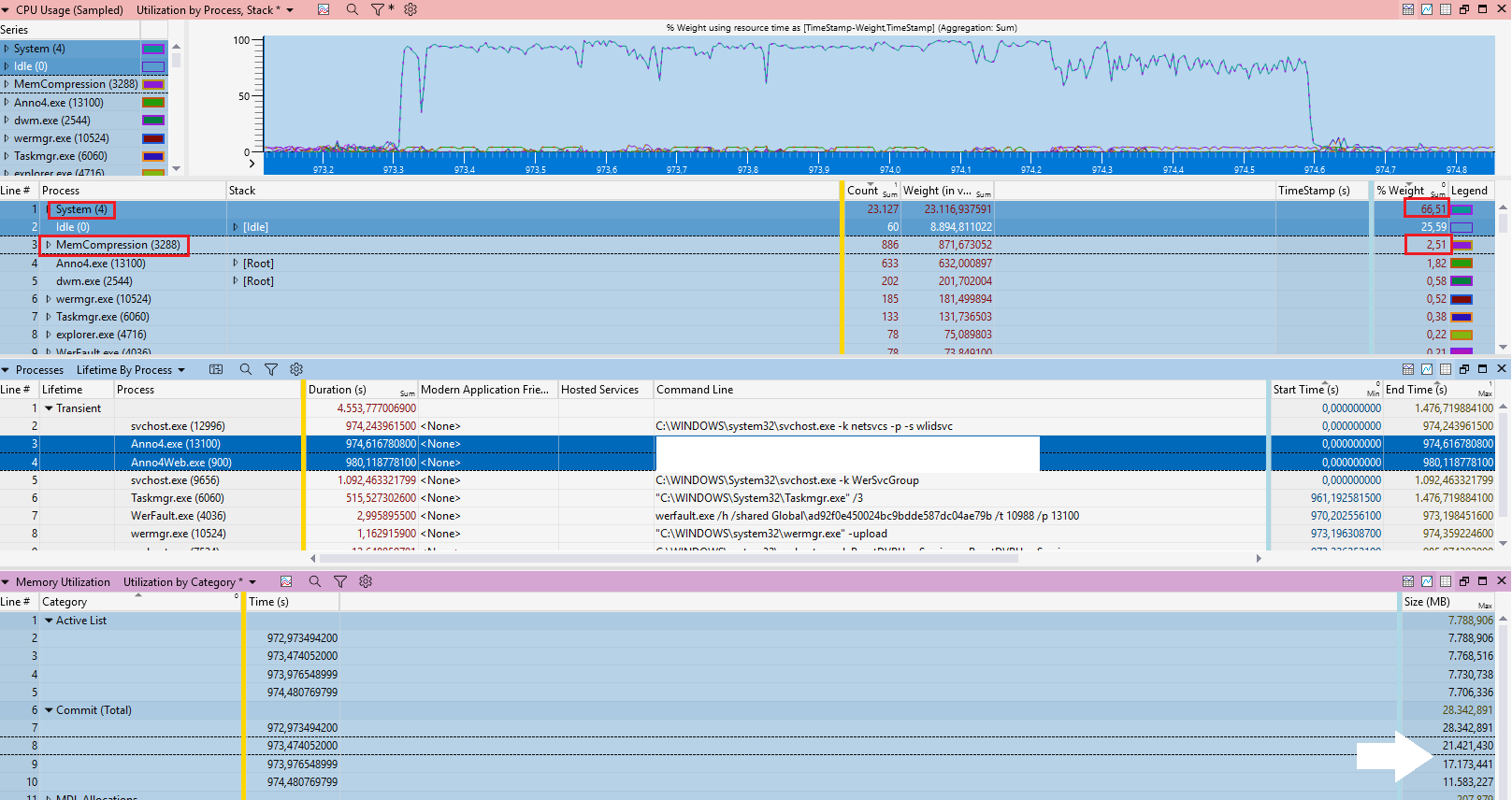Show table only in Memory Utilization panel
The width and height of the screenshot is (1512, 800).
pyautogui.click(x=1446, y=580)
